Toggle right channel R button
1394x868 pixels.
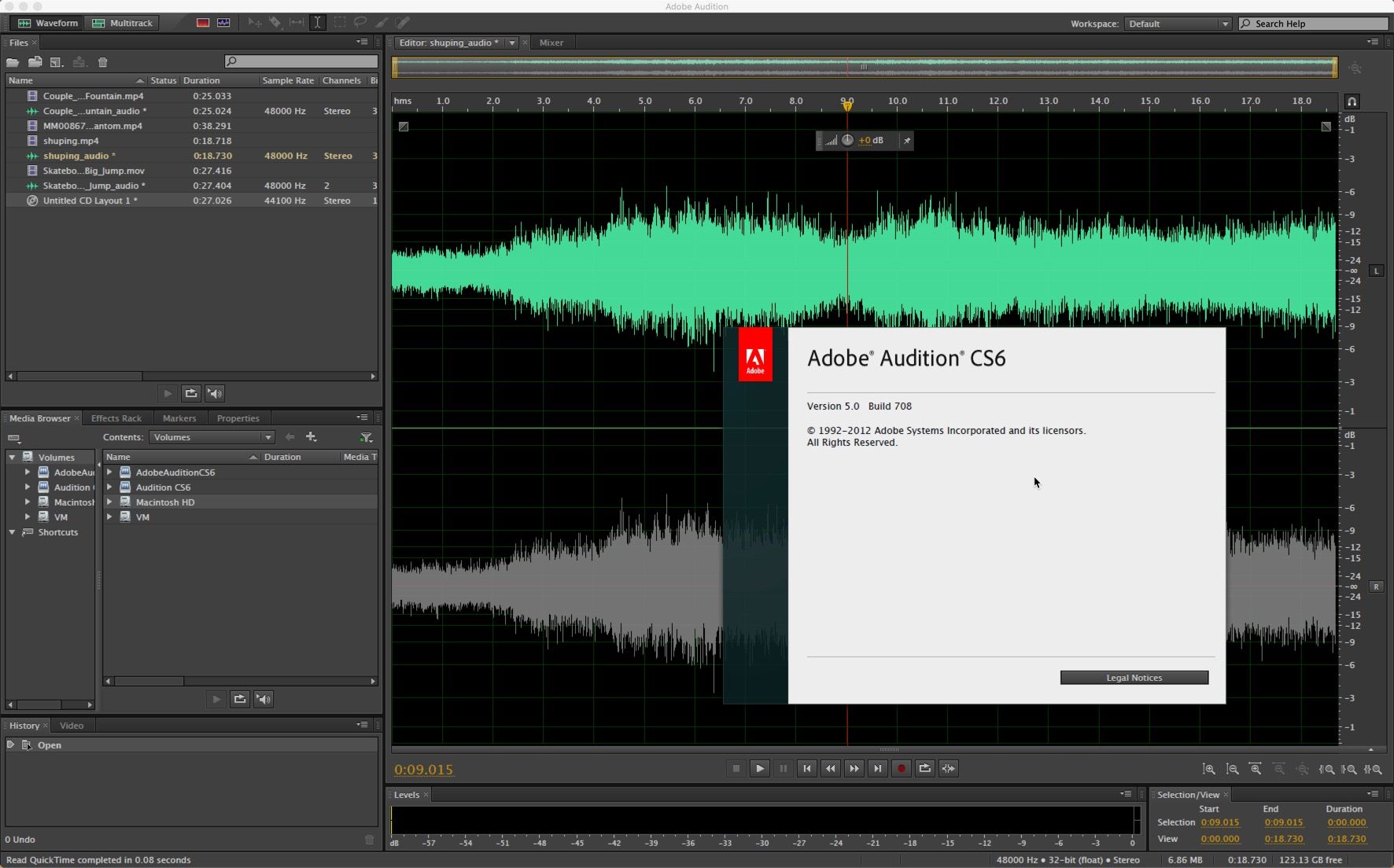[1376, 587]
